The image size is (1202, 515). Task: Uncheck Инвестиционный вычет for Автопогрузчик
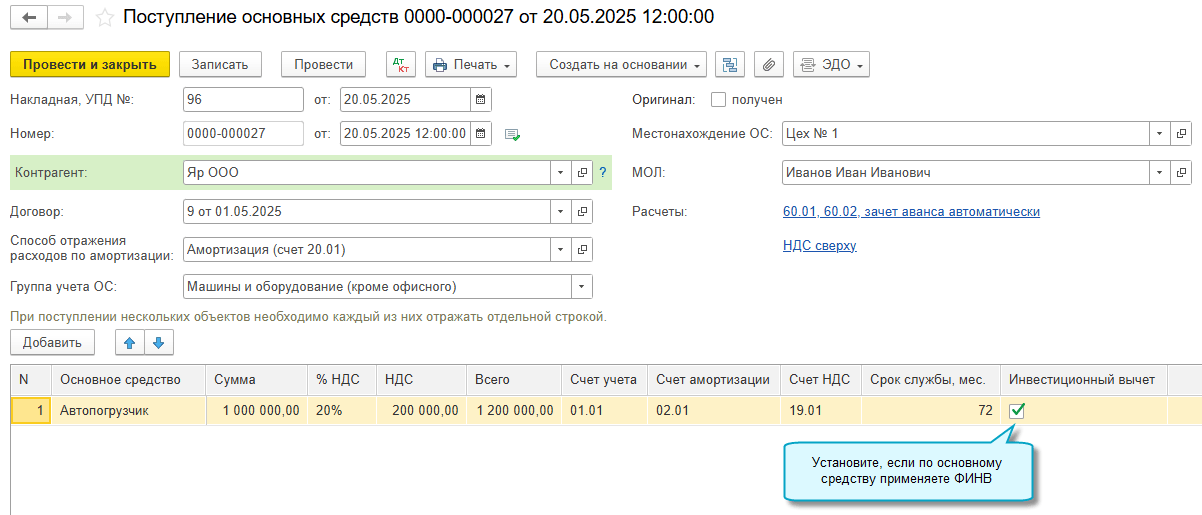pyautogui.click(x=1017, y=410)
